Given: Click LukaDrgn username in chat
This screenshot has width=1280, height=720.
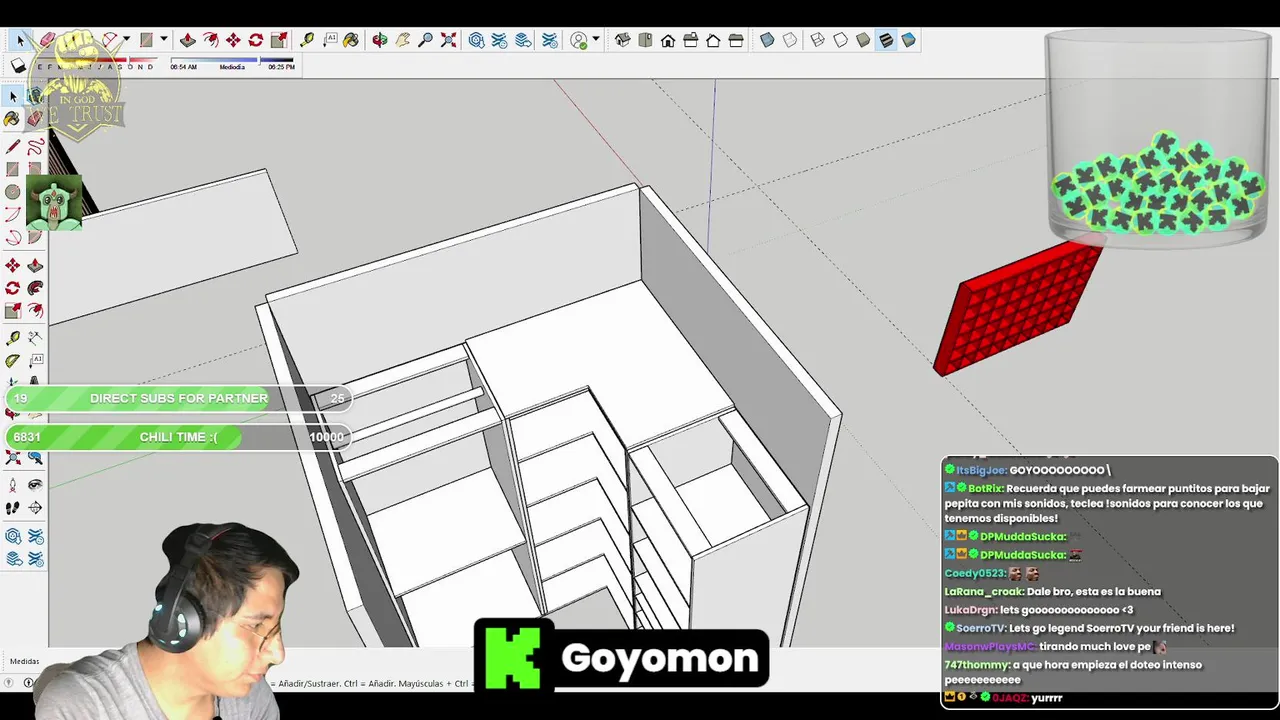Looking at the screenshot, I should pos(970,610).
